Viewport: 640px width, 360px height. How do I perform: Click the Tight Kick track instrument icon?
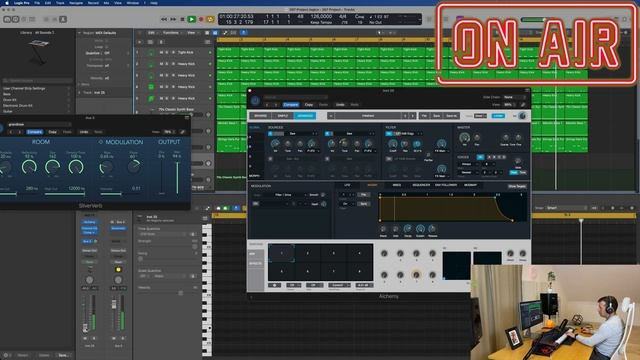[x=151, y=53]
